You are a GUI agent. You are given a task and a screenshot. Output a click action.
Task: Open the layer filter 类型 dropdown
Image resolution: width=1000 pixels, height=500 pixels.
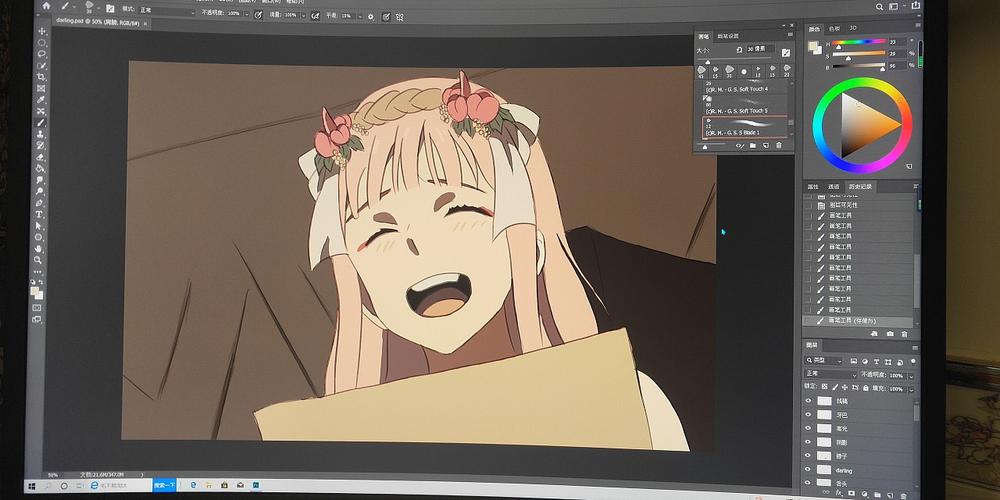824,361
